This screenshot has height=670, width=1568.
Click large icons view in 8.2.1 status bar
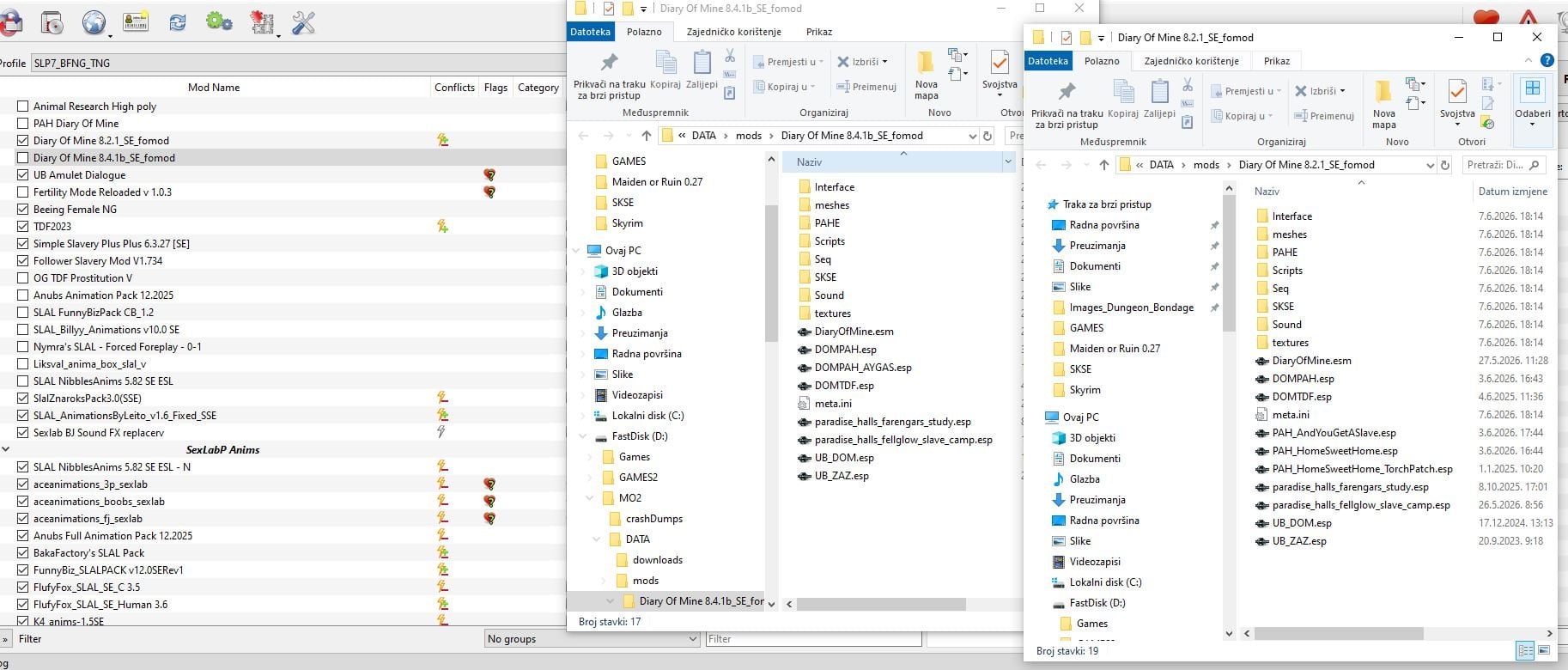tap(1544, 651)
